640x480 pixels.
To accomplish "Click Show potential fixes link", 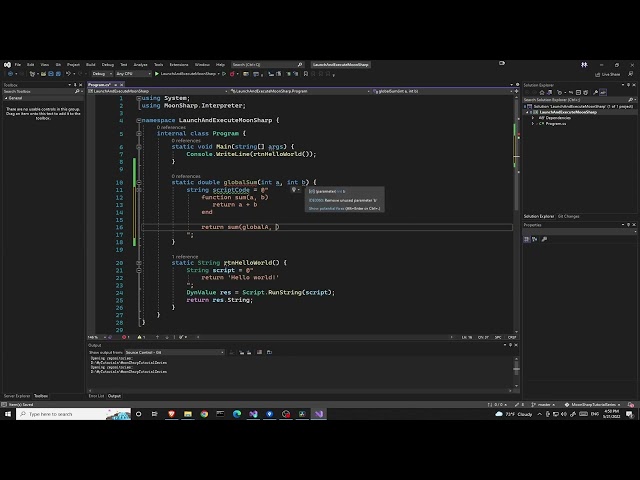I will 325,209.
